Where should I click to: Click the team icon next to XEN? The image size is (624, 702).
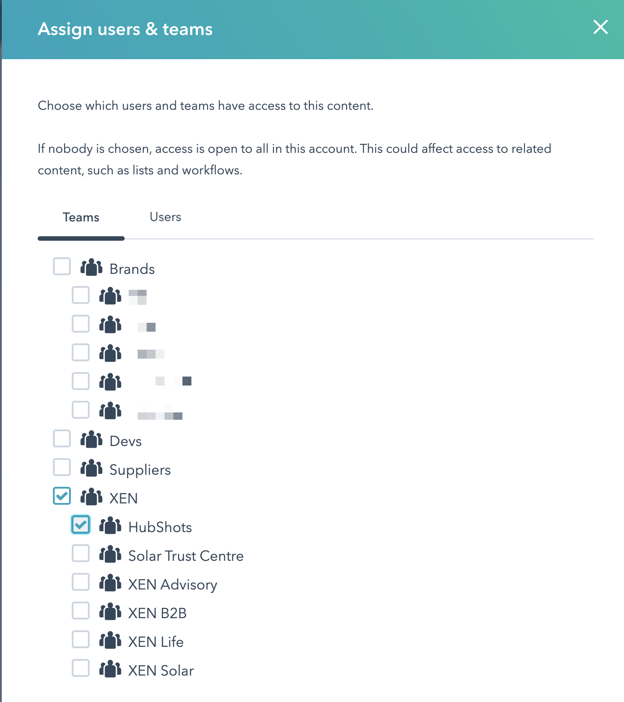(x=91, y=497)
